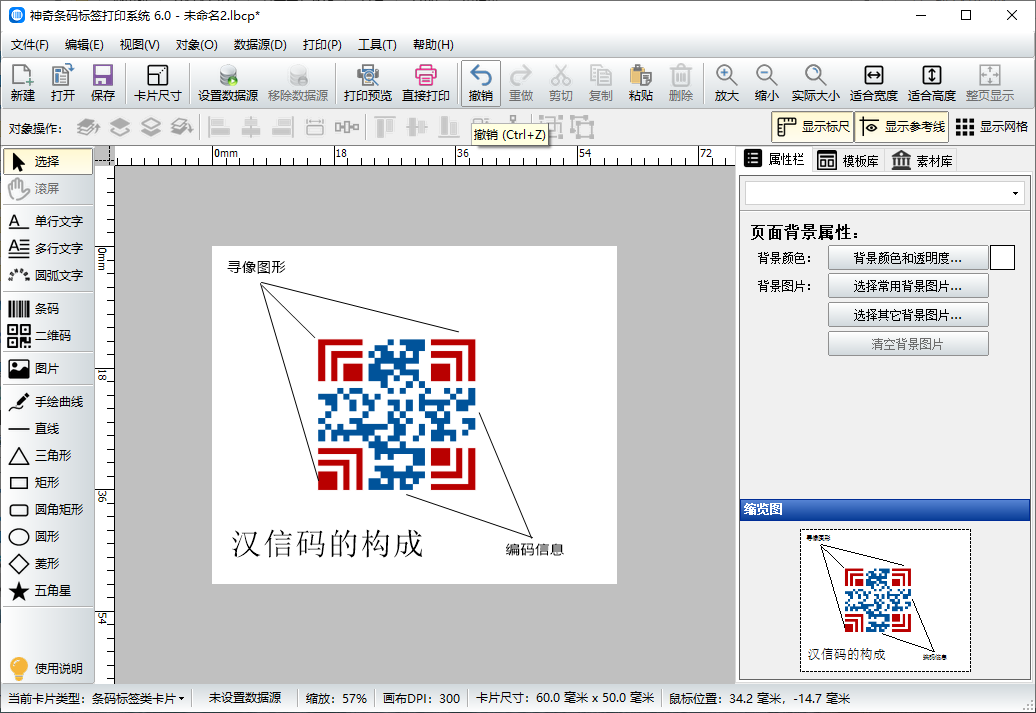This screenshot has width=1036, height=713.
Task: Select the QR code on the canvas
Action: click(396, 414)
